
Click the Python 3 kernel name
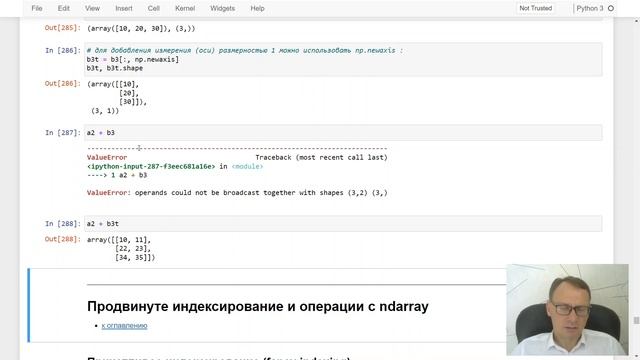click(589, 8)
